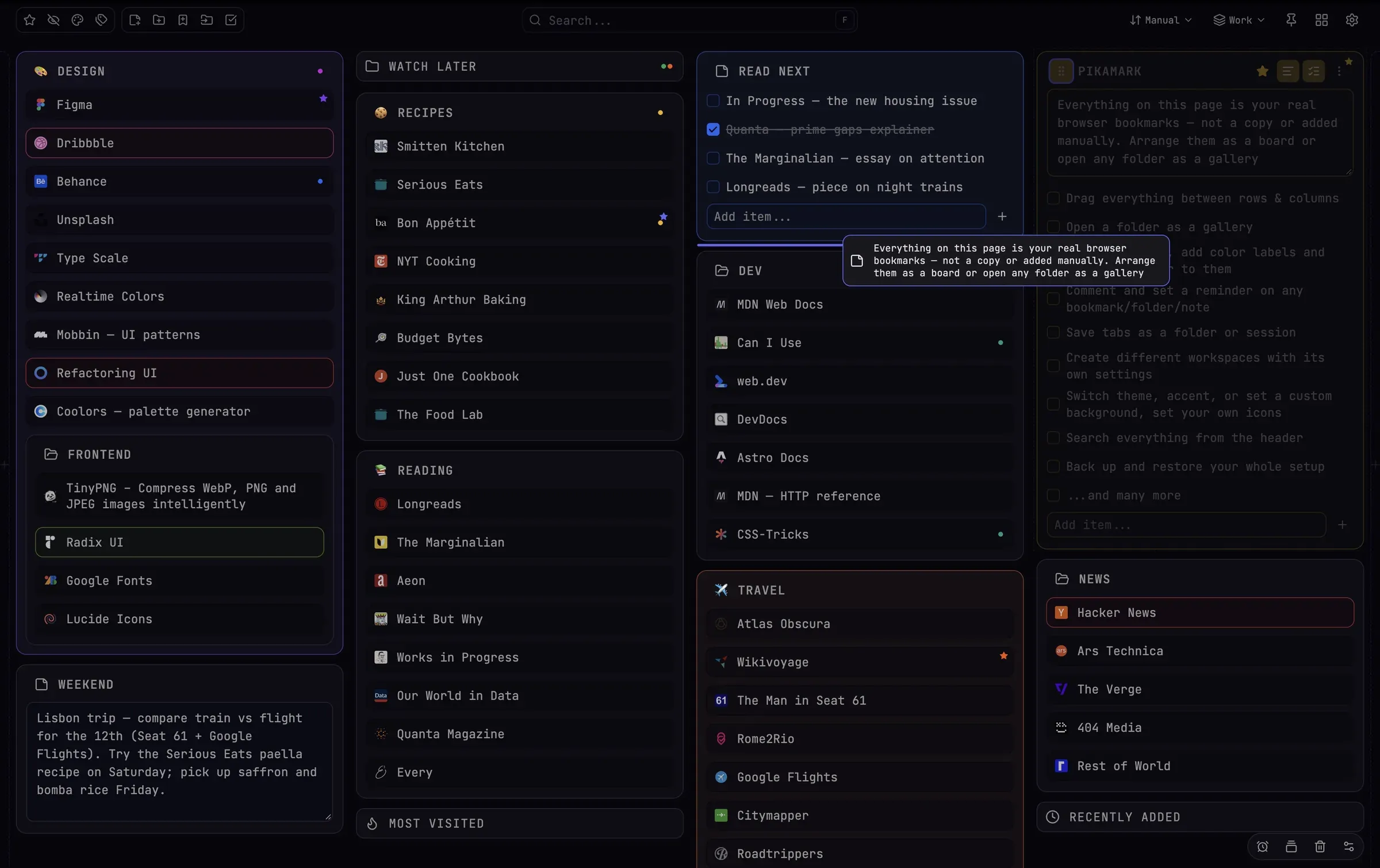Click the text lines icon in Pikamark header

pos(1288,71)
